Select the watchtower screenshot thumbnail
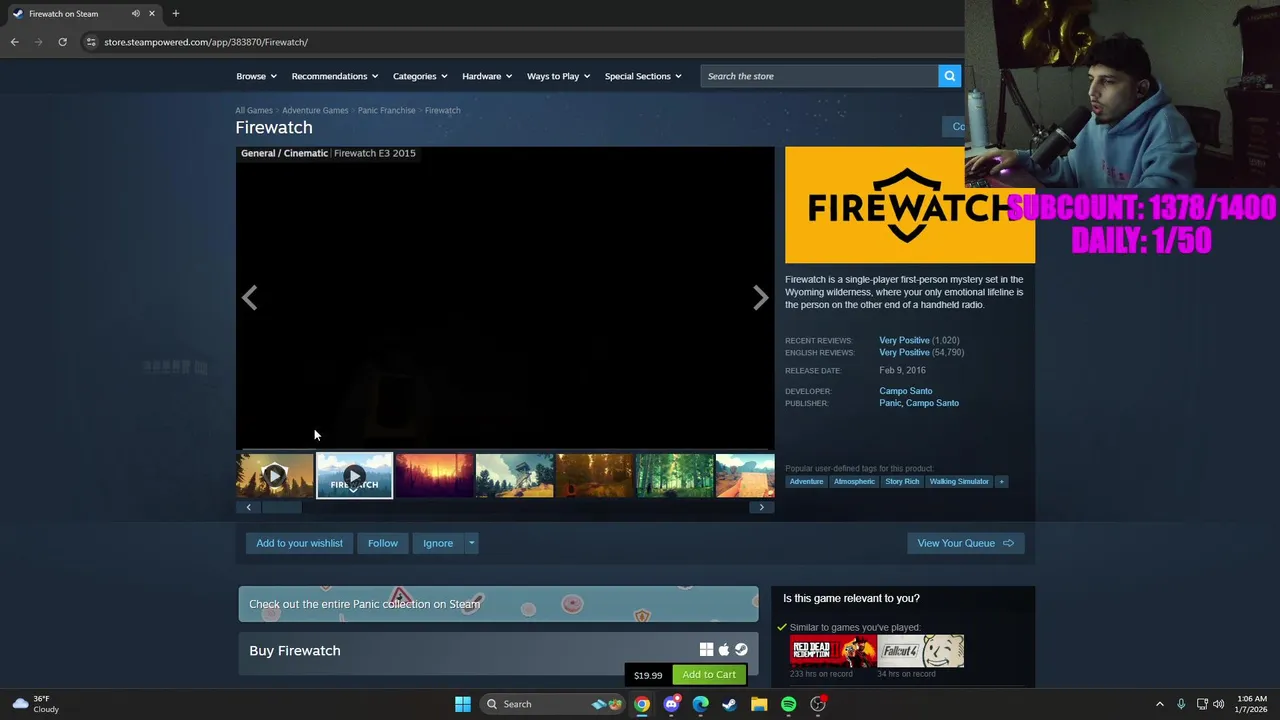Image resolution: width=1280 pixels, height=720 pixels. (515, 476)
